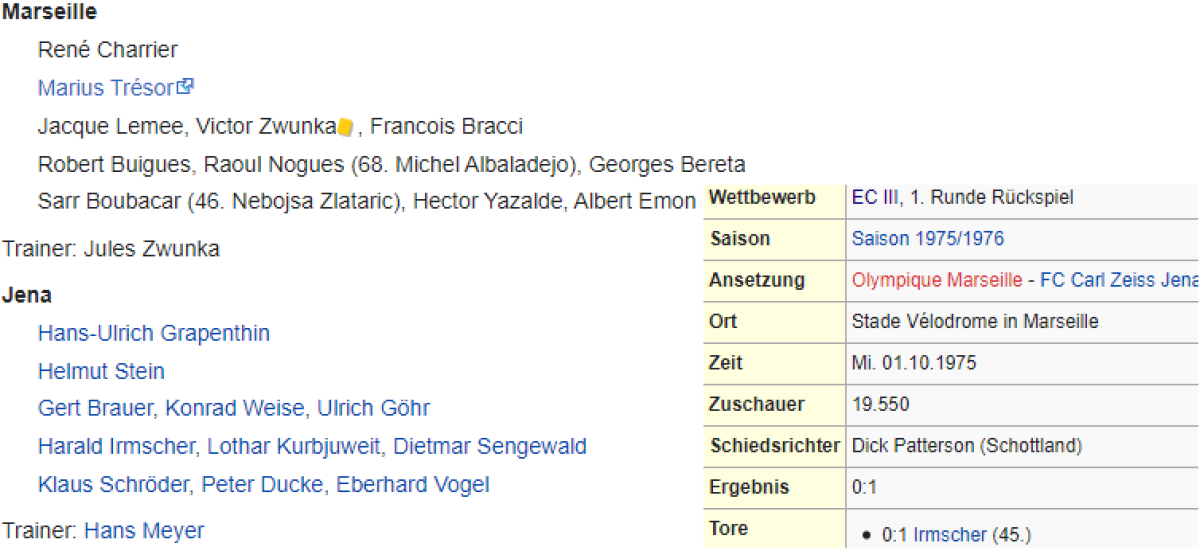Screen dimensions: 1200x551
Task: Click Harald Irmscher in the Jena lineup
Action: (x=116, y=446)
